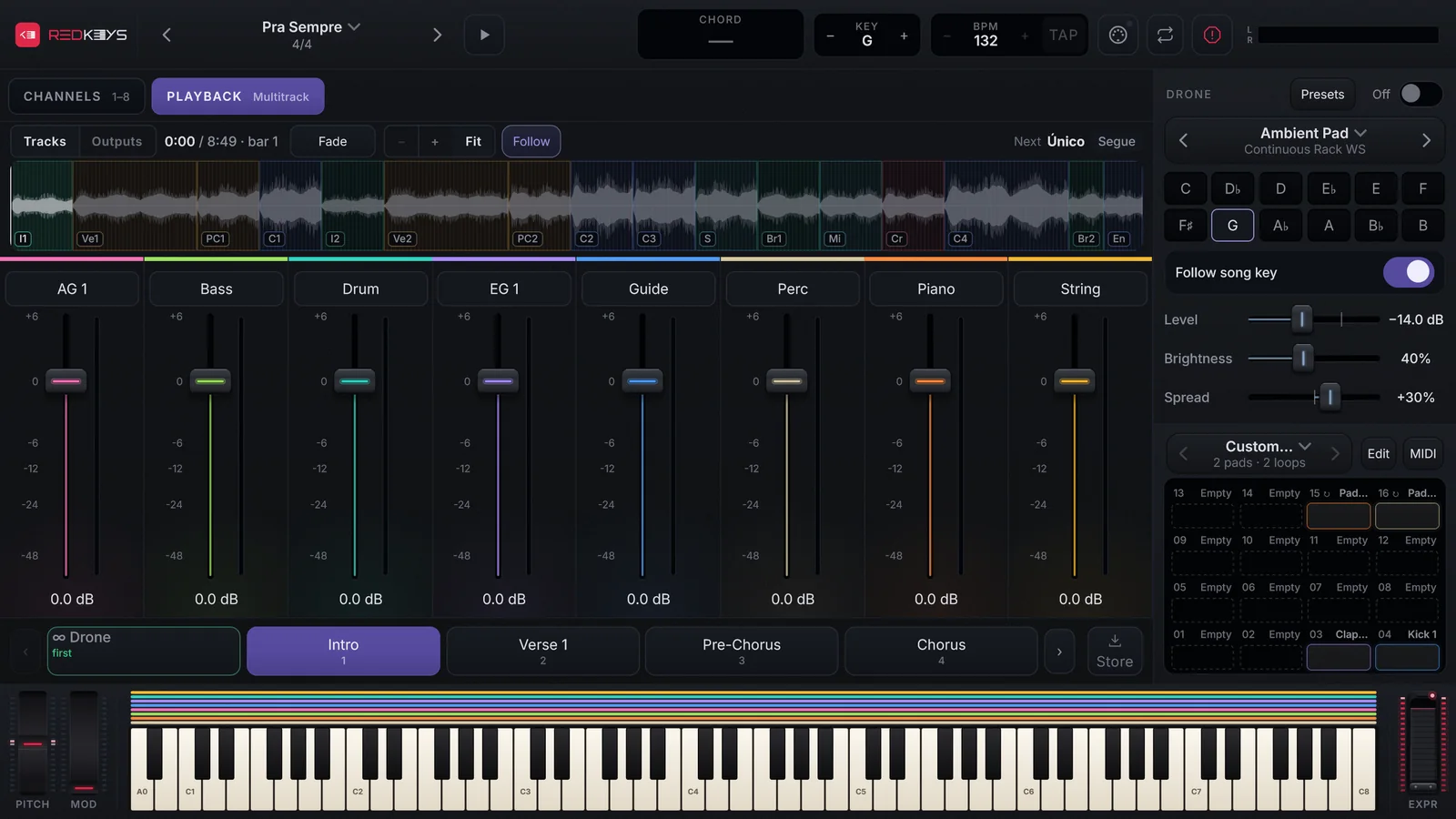Trigger pad 04 Kick 1
The height and width of the screenshot is (819, 1456).
click(x=1407, y=656)
